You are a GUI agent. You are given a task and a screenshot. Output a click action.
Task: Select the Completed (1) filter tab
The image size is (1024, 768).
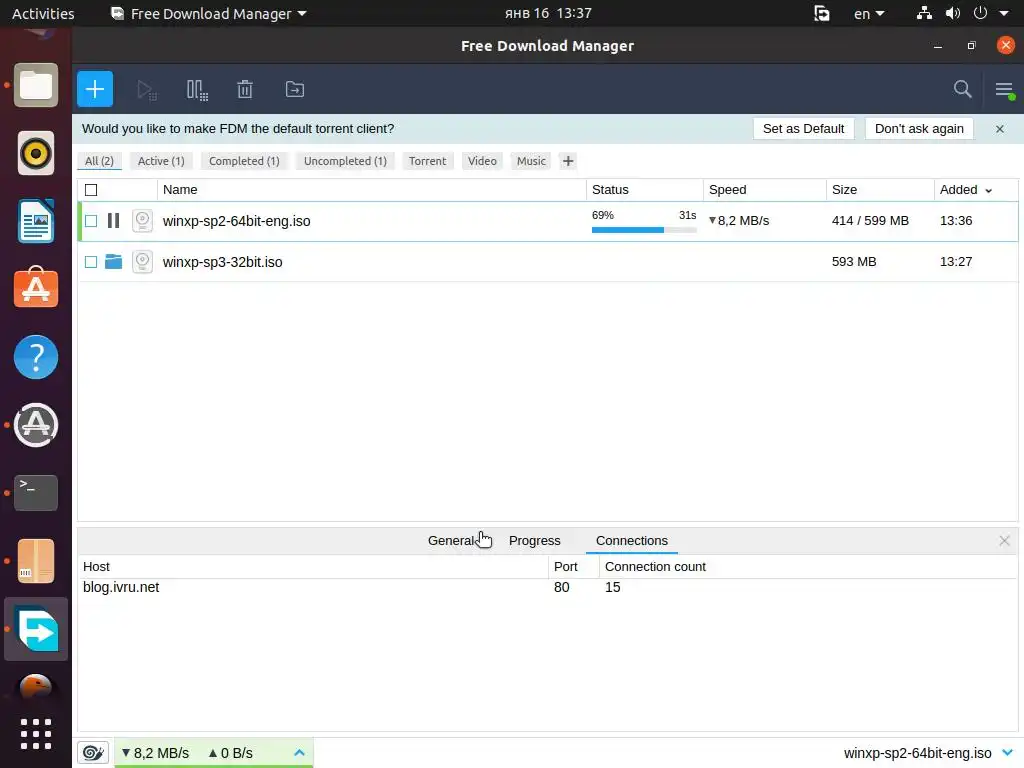click(244, 161)
